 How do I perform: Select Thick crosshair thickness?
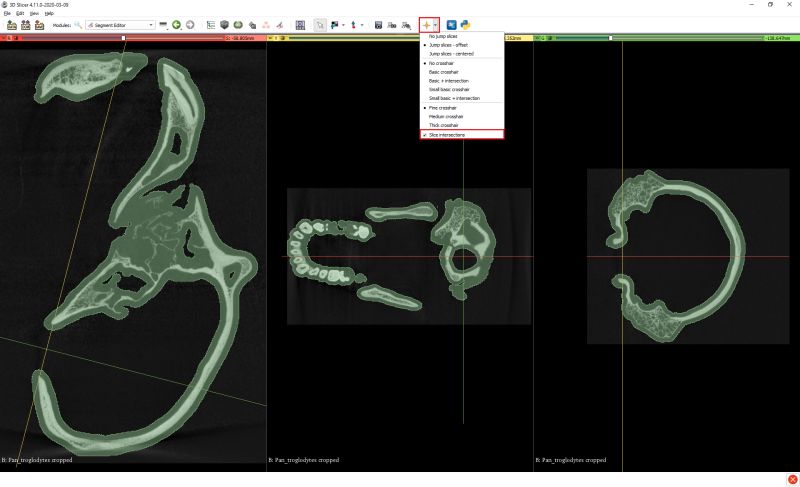coord(462,125)
